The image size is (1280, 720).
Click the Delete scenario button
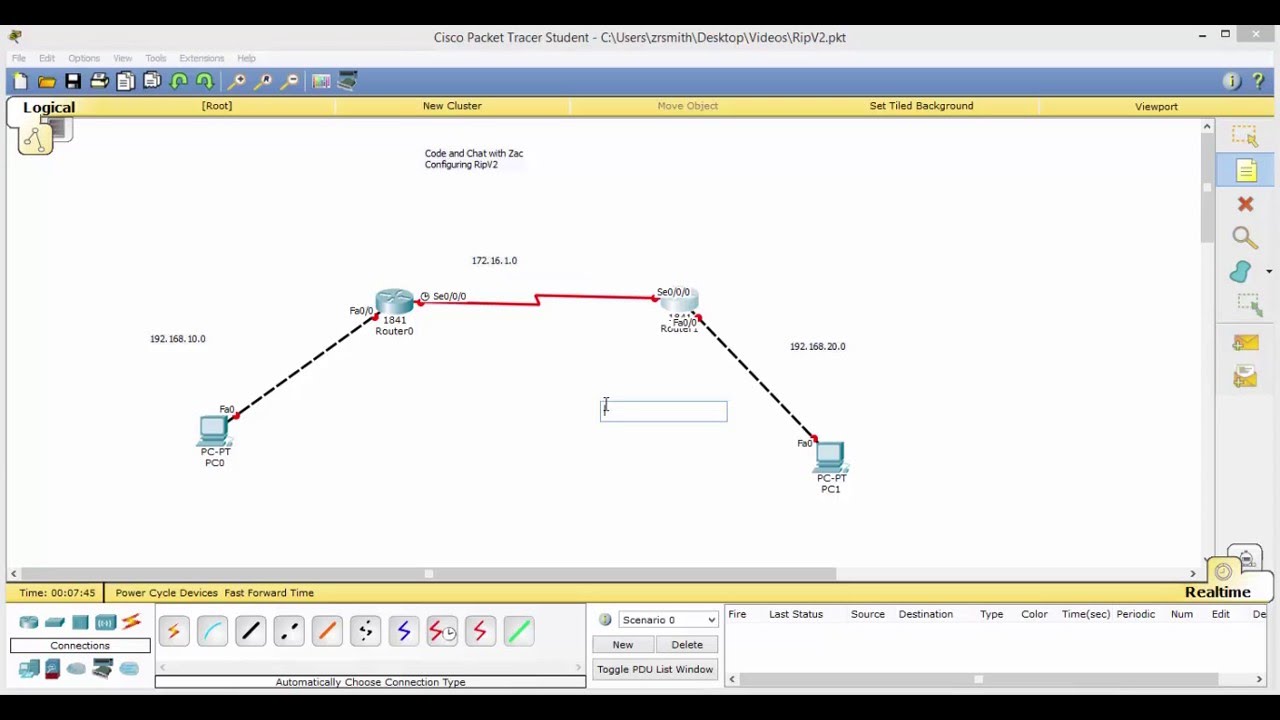tap(687, 645)
